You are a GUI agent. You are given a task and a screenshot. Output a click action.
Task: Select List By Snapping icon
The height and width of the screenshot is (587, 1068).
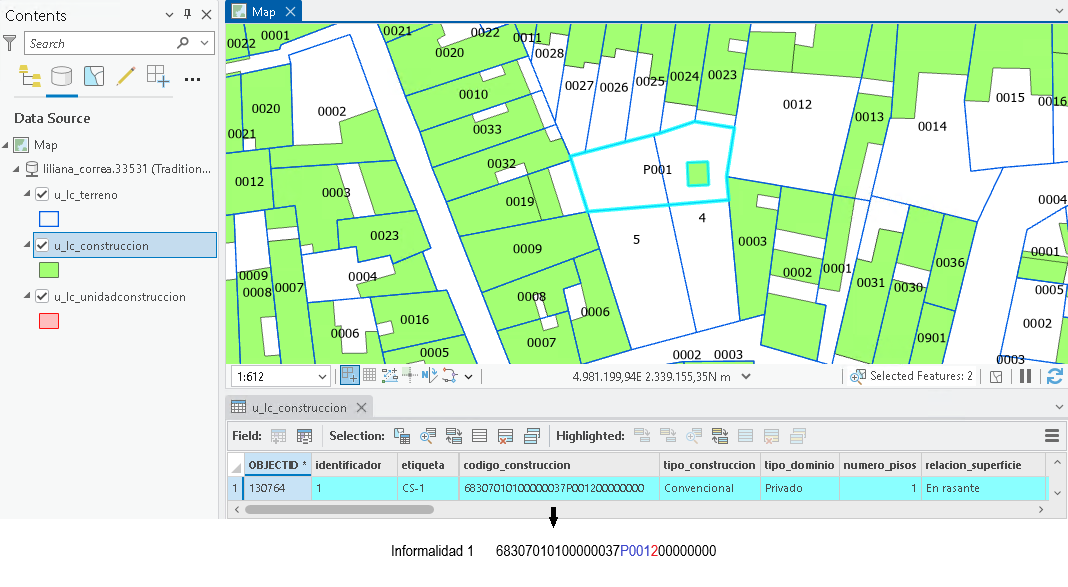[157, 76]
